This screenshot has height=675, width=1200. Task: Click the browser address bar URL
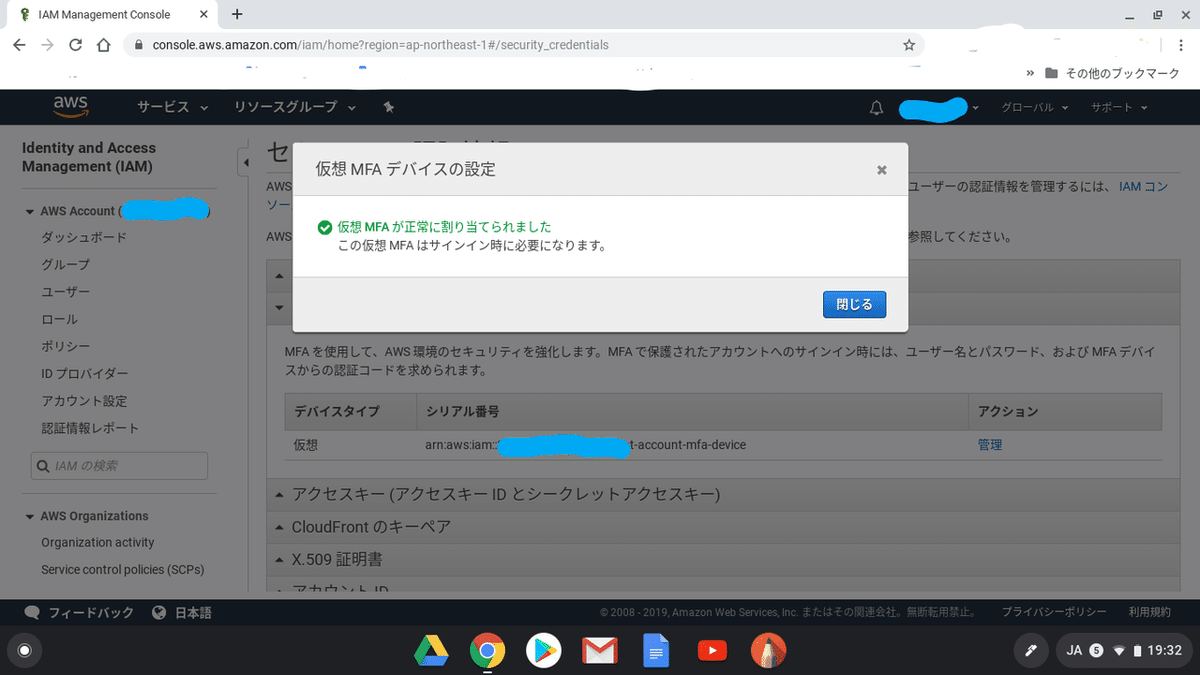(x=380, y=45)
